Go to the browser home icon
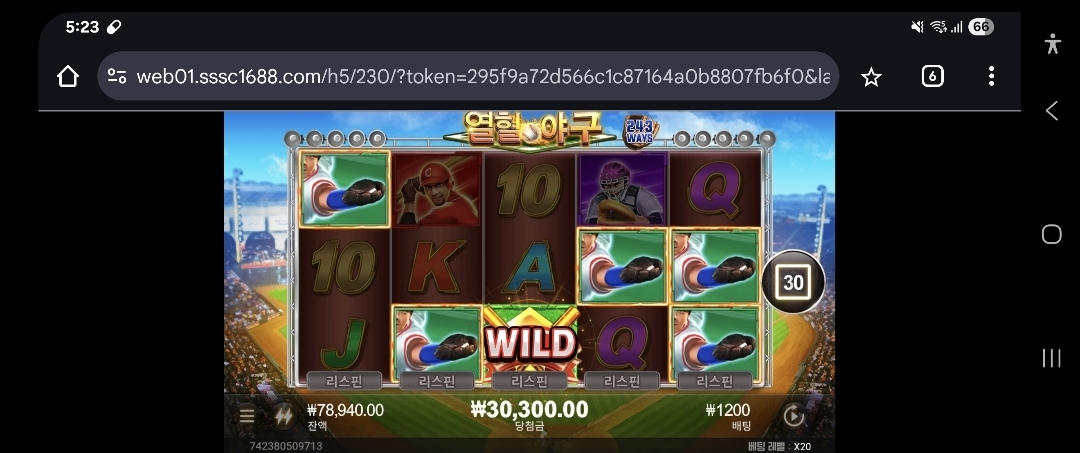The image size is (1080, 453). coord(68,76)
